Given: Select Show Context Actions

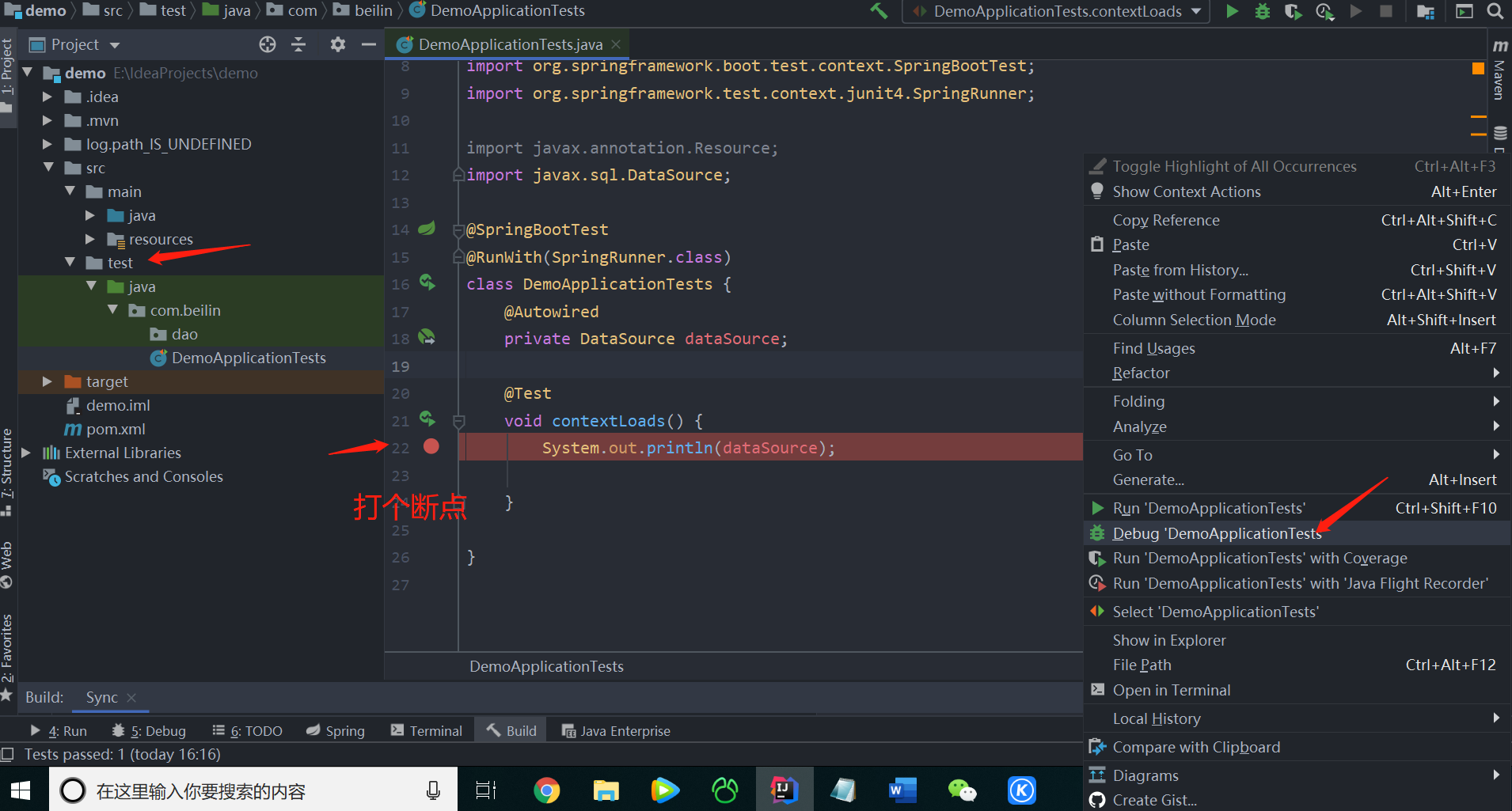Looking at the screenshot, I should [1297, 191].
